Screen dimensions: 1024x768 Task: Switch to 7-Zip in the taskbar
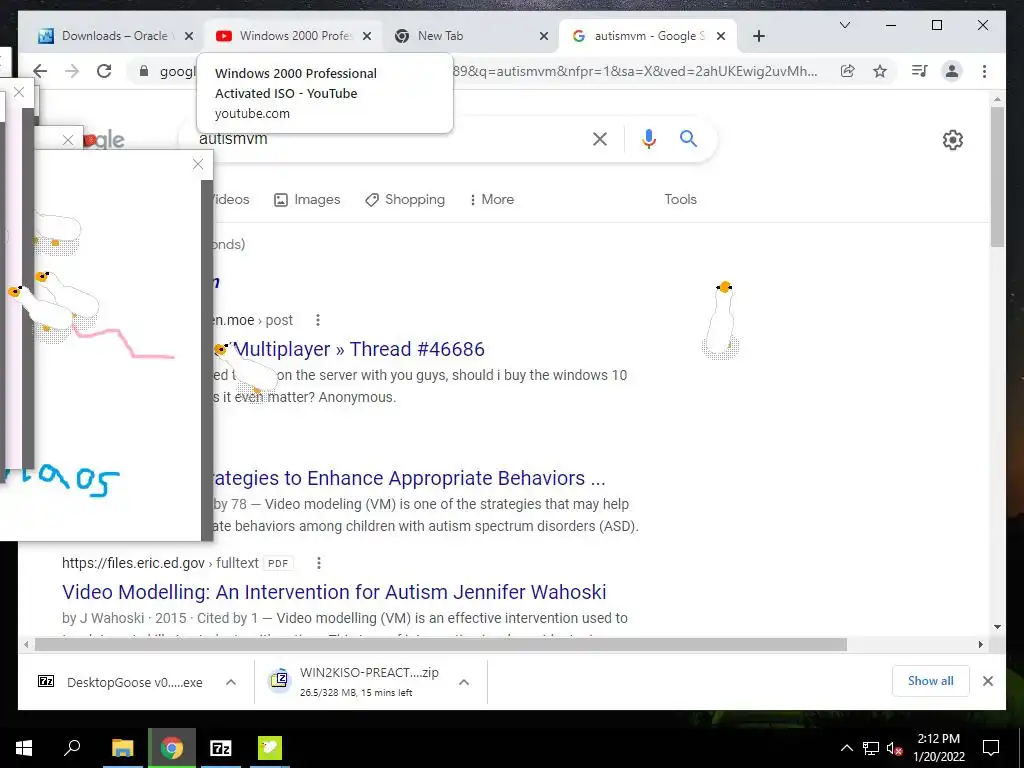pos(221,748)
